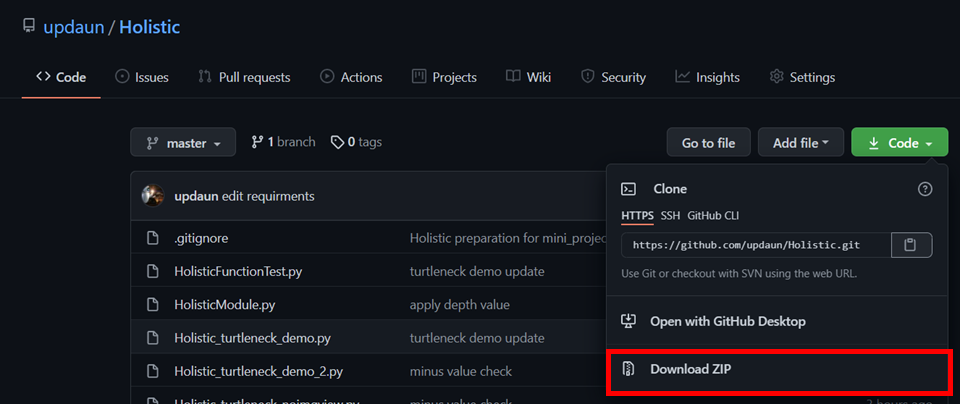Click file icon next to Holistic_turtleneck_demo.py
The height and width of the screenshot is (404, 960).
coord(153,338)
